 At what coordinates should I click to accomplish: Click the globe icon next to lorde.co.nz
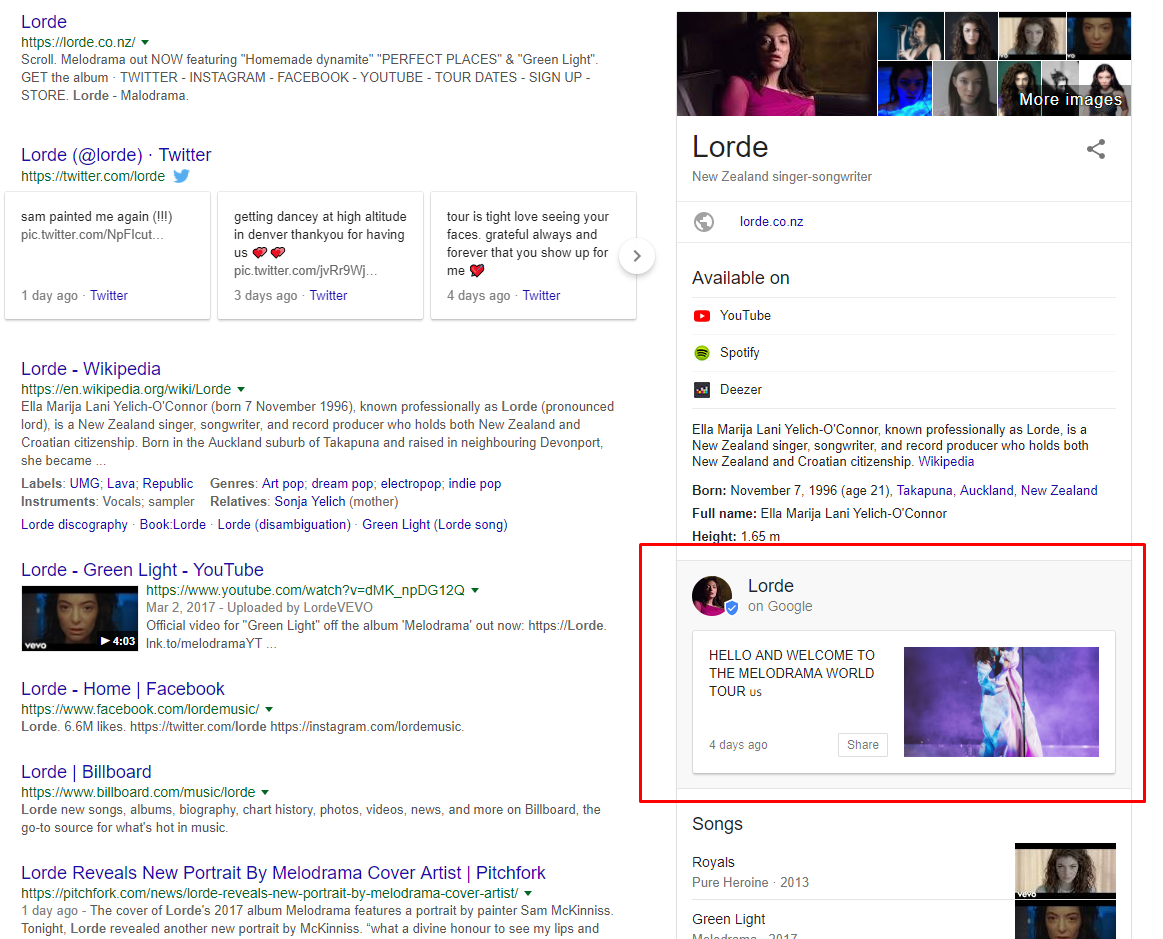click(704, 221)
